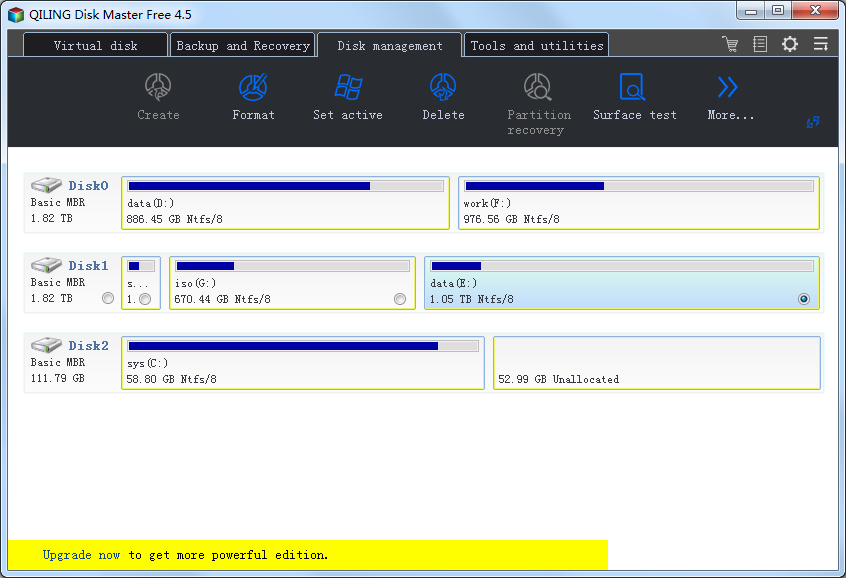Screen dimensions: 846x578
Task: Click the QILING app logo in title bar
Action: click(x=16, y=15)
